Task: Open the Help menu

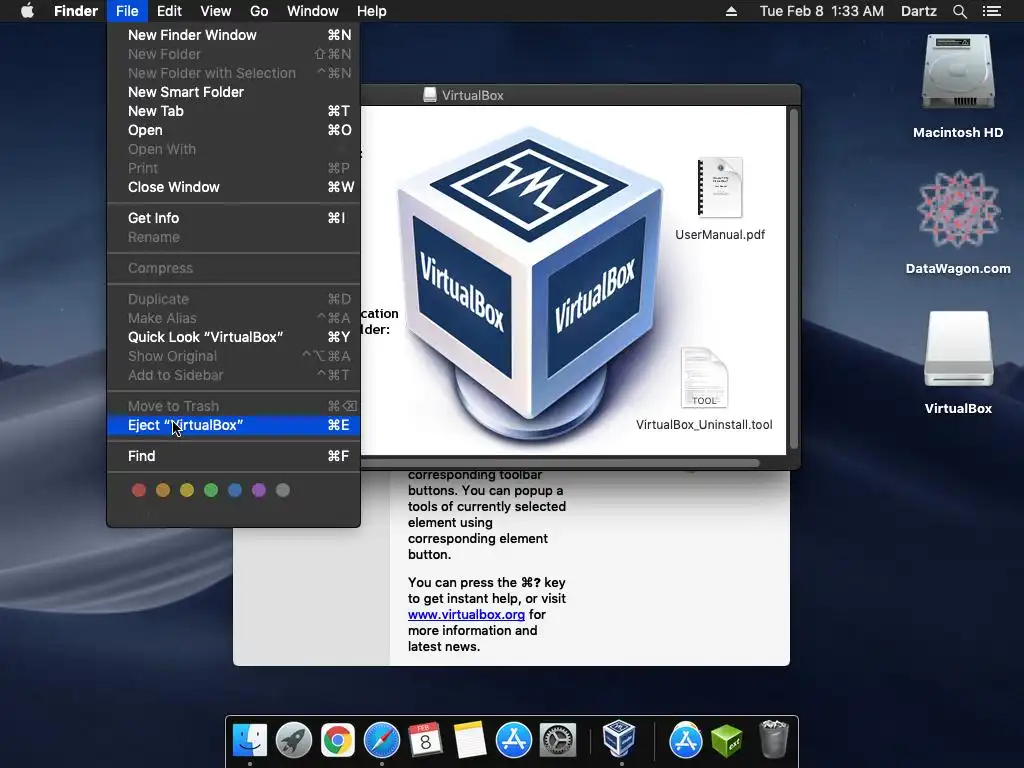Action: pos(372,11)
